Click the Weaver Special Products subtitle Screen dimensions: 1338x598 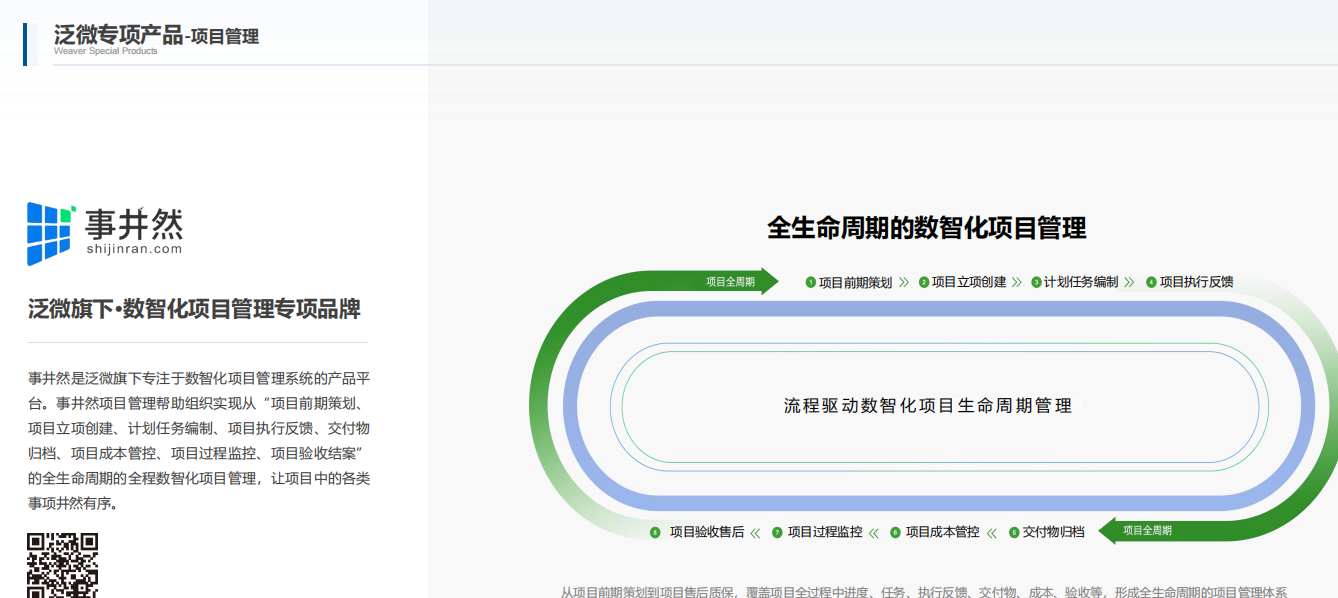(107, 48)
